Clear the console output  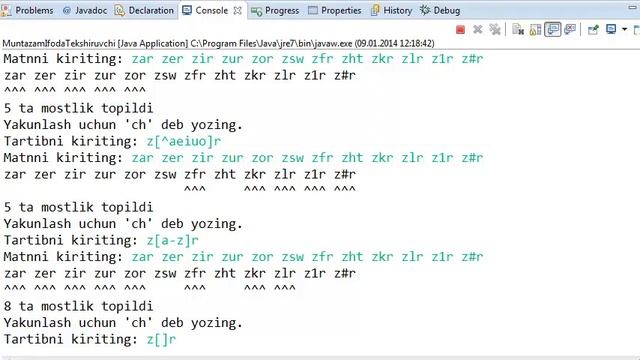click(518, 29)
